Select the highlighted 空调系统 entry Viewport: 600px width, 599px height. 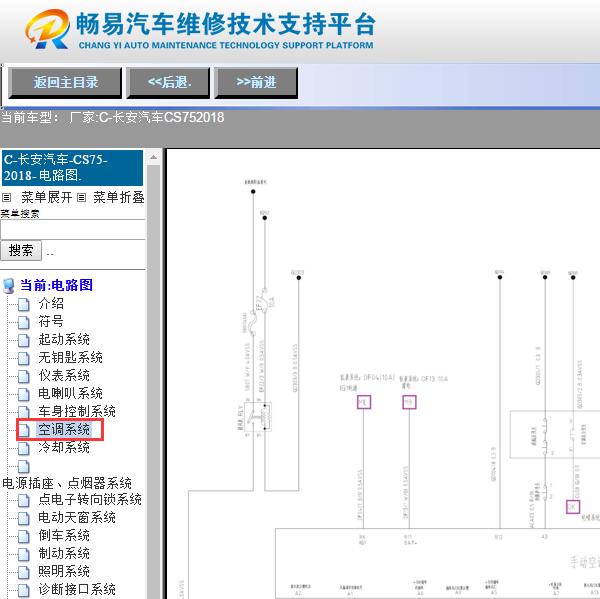pyautogui.click(x=64, y=429)
